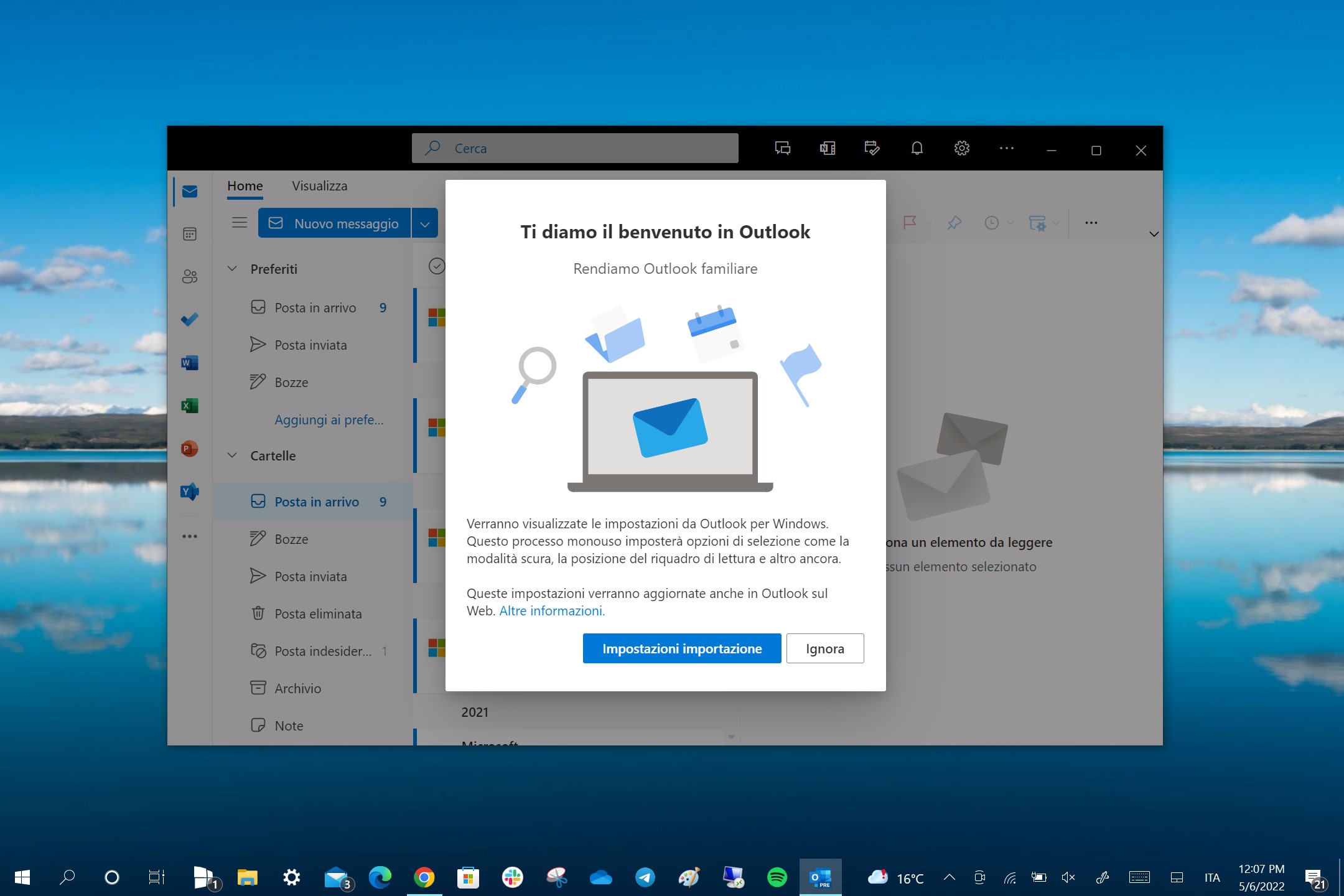Open Posta inviata under Cartelle
Image resolution: width=1344 pixels, height=896 pixels.
(x=313, y=576)
